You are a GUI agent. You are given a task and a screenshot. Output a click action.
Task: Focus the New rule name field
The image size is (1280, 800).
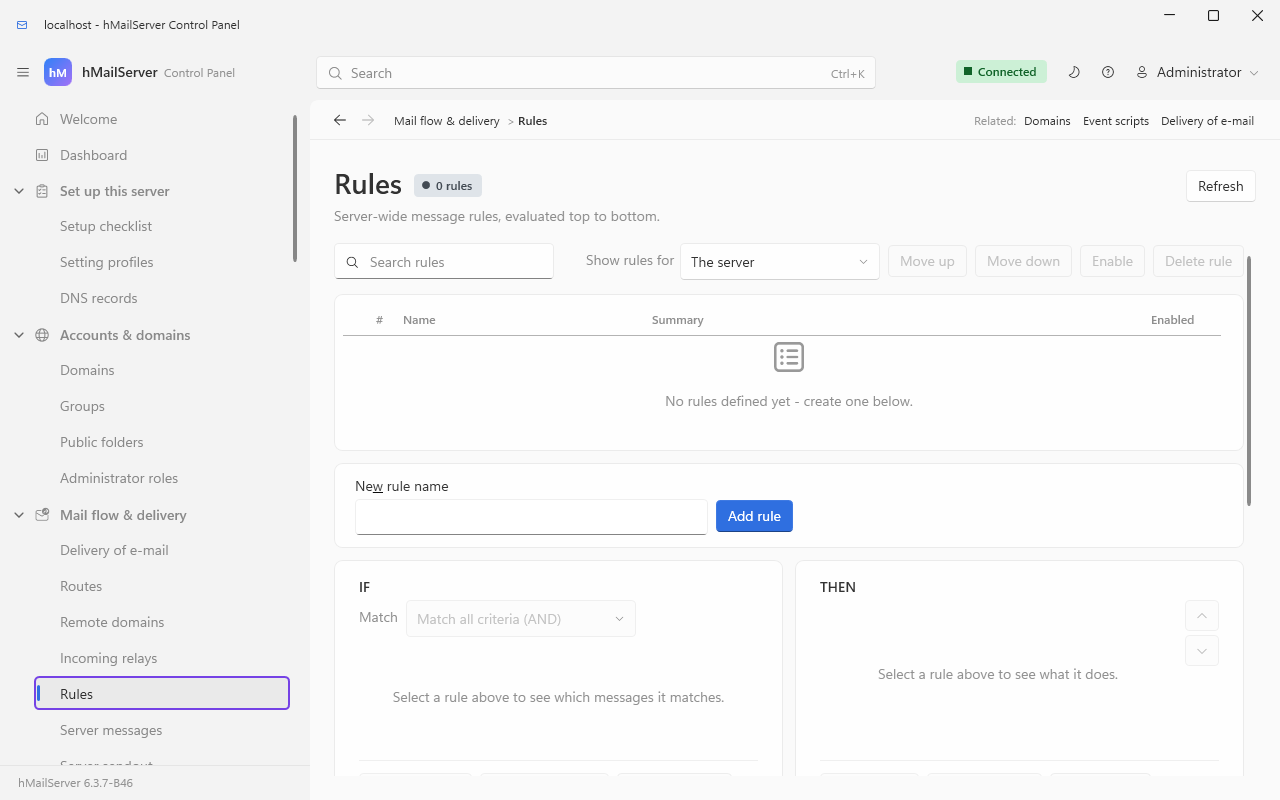[531, 517]
